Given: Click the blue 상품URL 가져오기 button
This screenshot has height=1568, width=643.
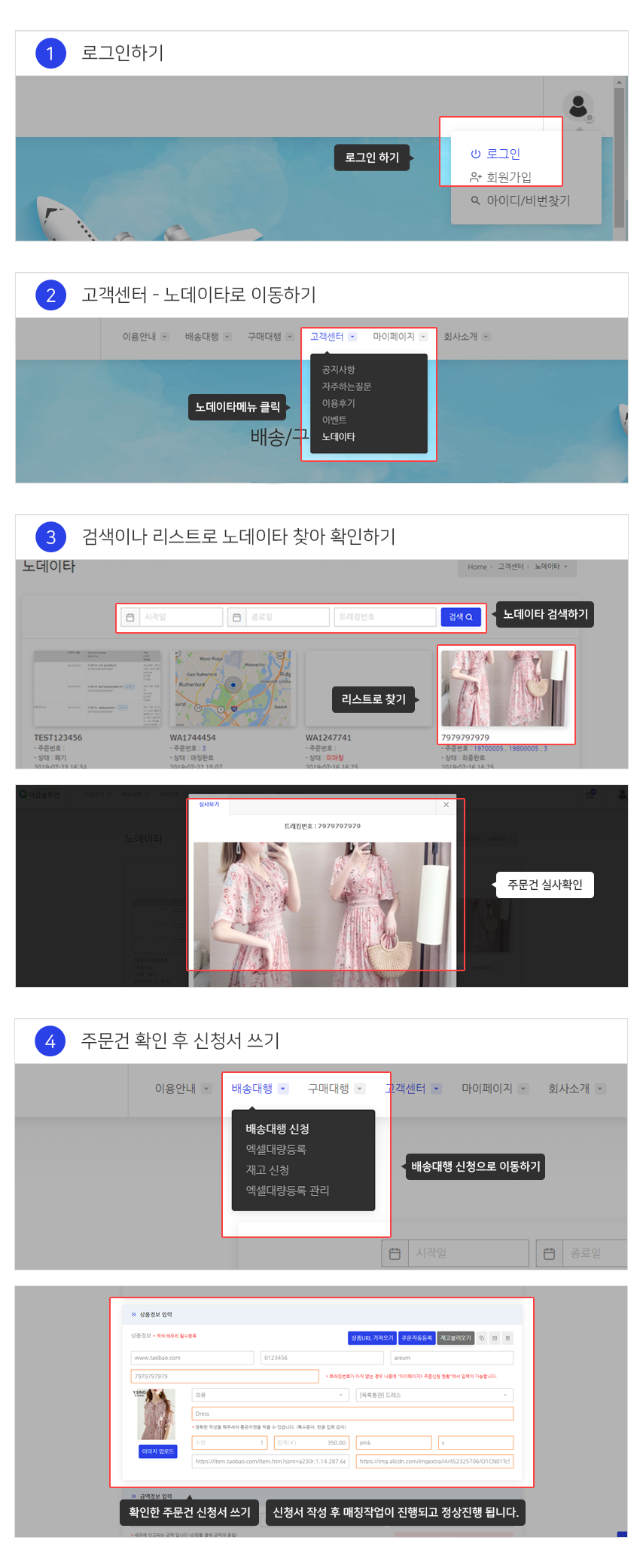Looking at the screenshot, I should 372,1338.
